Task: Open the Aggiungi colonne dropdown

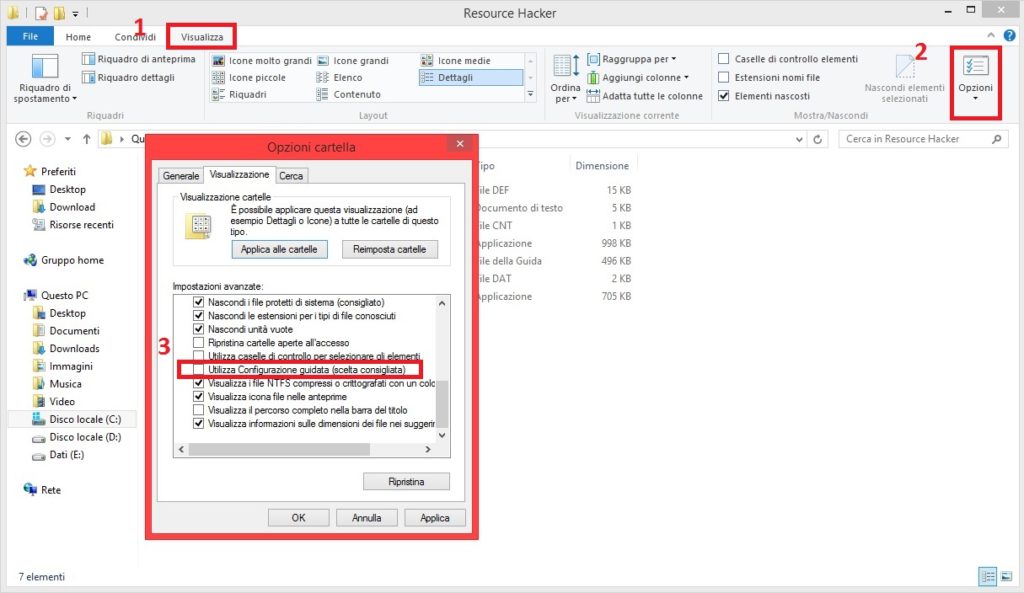Action: click(x=645, y=77)
